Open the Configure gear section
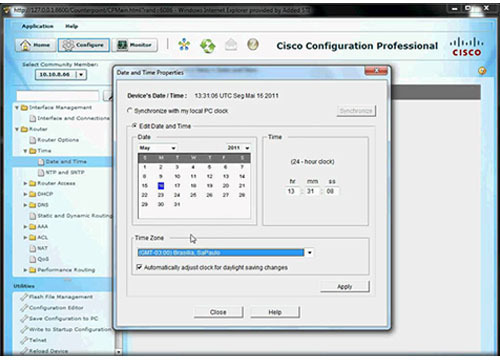 [83, 45]
